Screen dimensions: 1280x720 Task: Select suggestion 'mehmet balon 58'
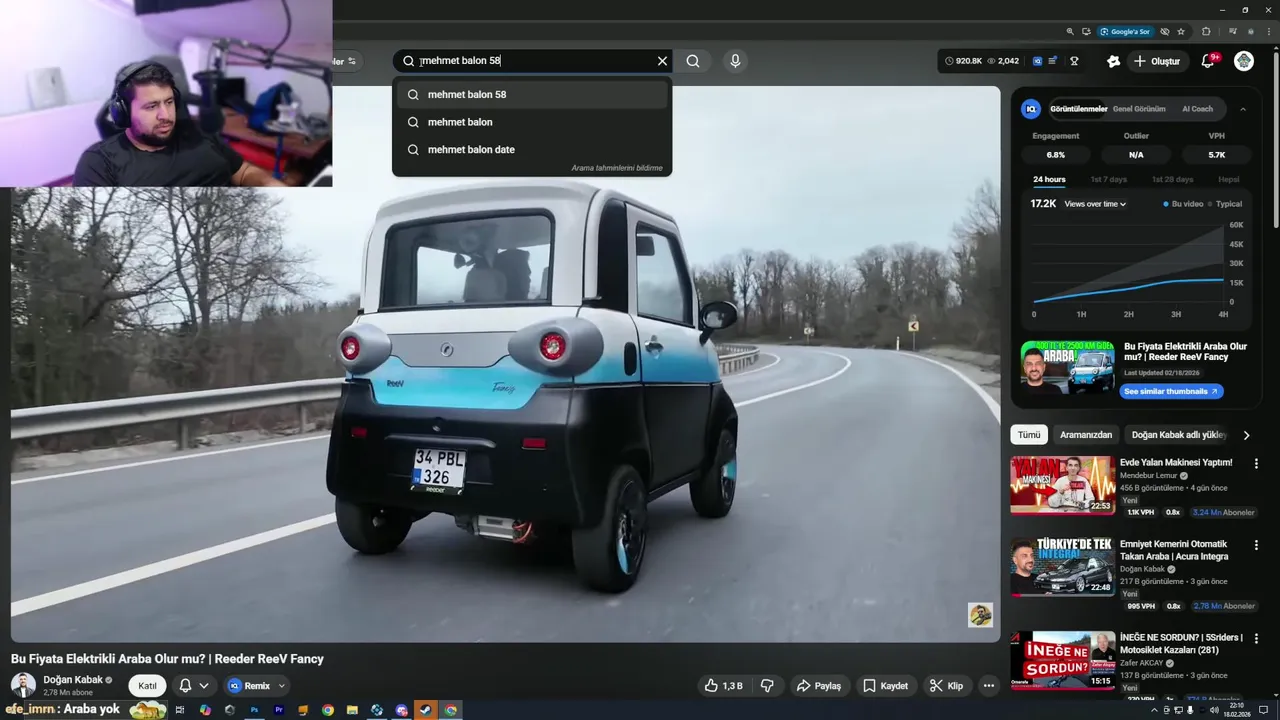click(532, 94)
